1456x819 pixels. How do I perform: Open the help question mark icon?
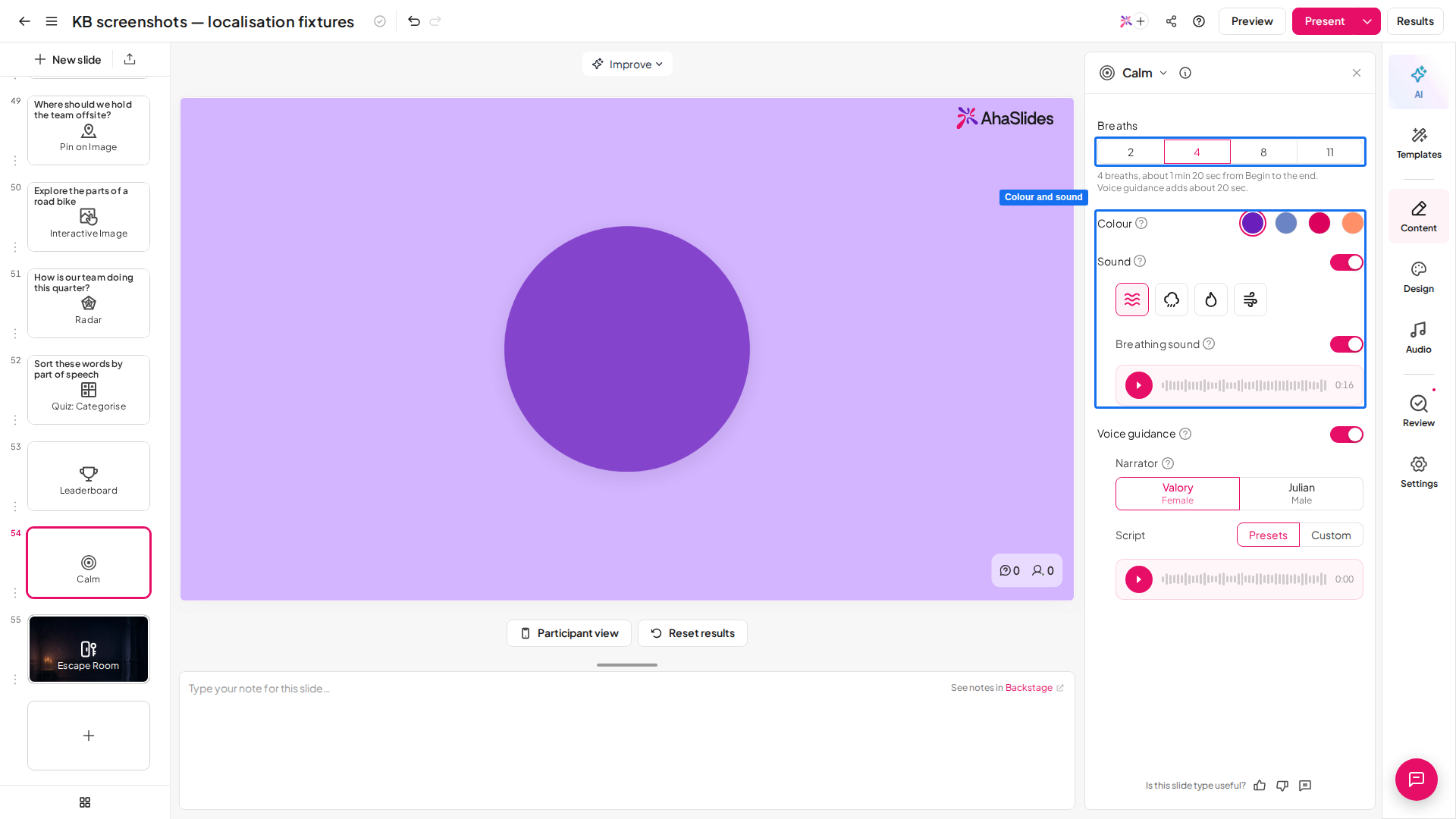click(x=1199, y=21)
